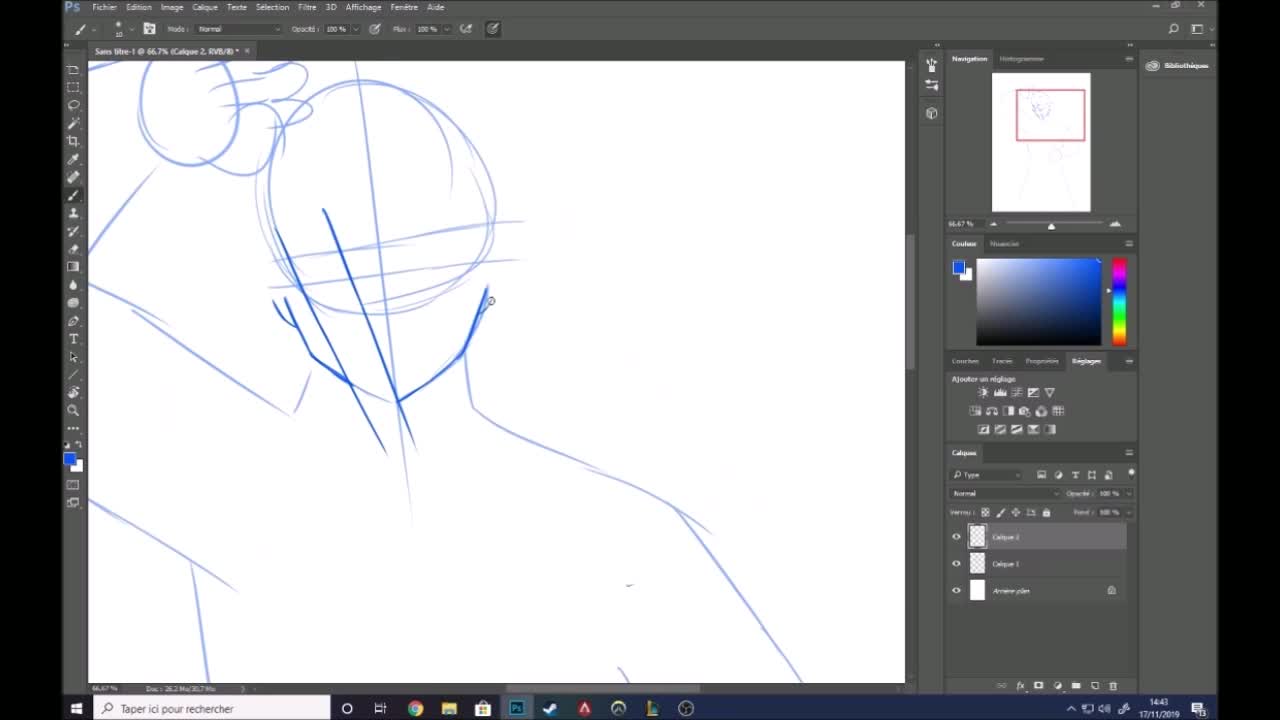The width and height of the screenshot is (1280, 720).
Task: Select the Calque 1 layer
Action: coord(1038,564)
